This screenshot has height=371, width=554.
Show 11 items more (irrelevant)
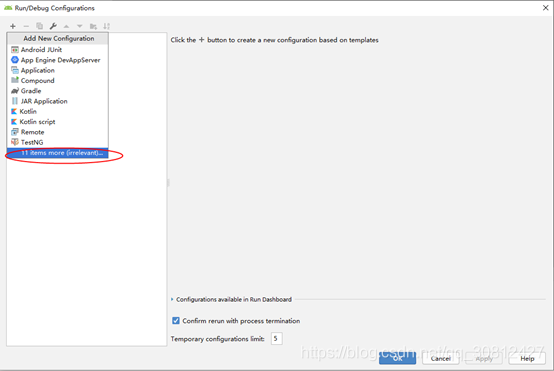click(x=58, y=153)
